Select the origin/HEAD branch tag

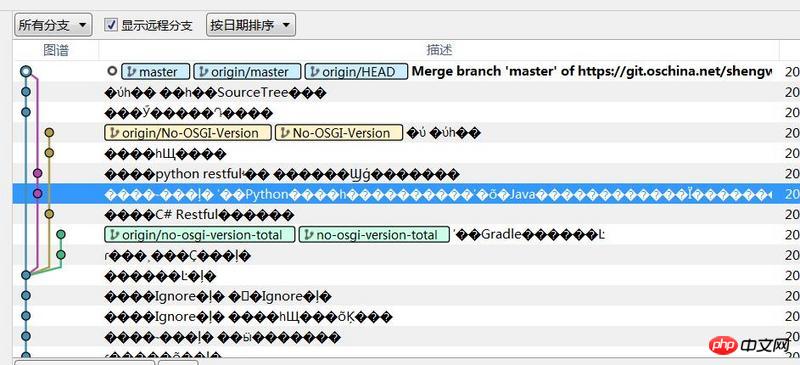pos(356,72)
